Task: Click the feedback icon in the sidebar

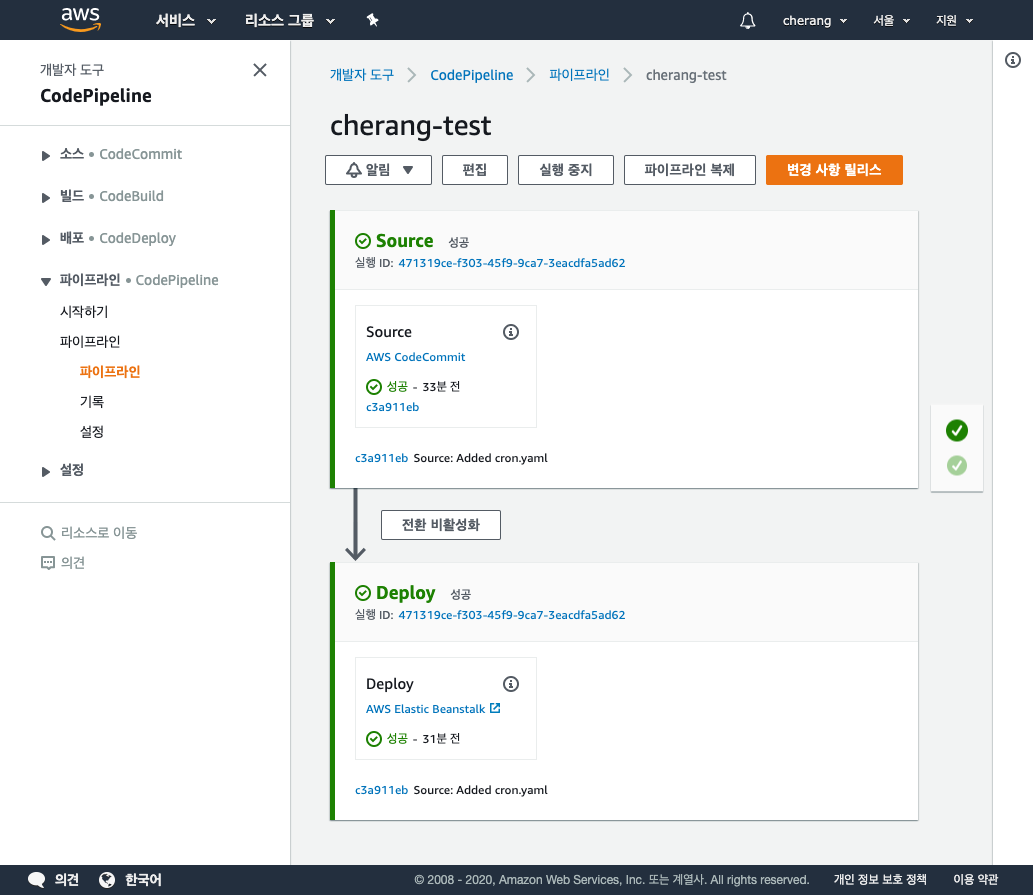Action: [47, 562]
